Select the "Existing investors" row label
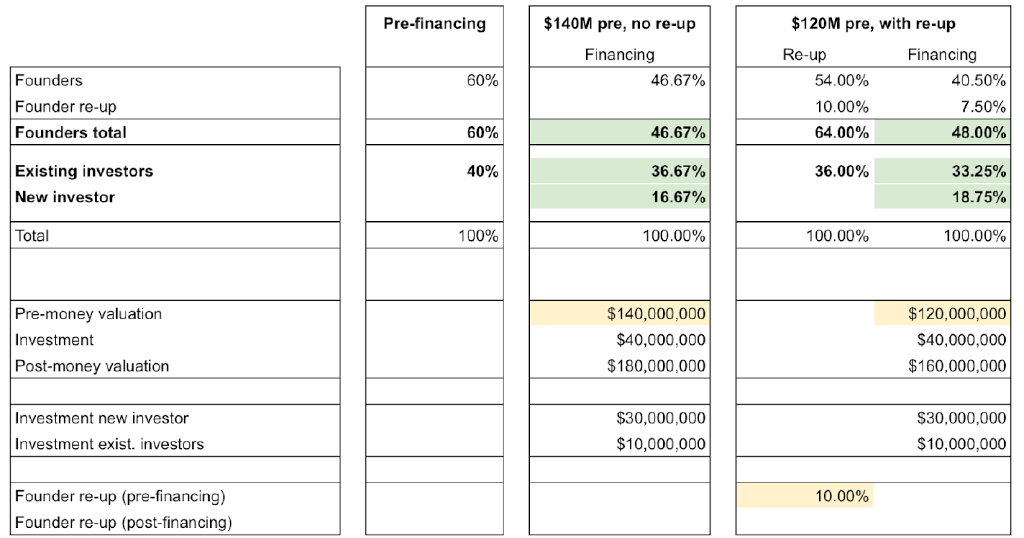 pos(84,171)
